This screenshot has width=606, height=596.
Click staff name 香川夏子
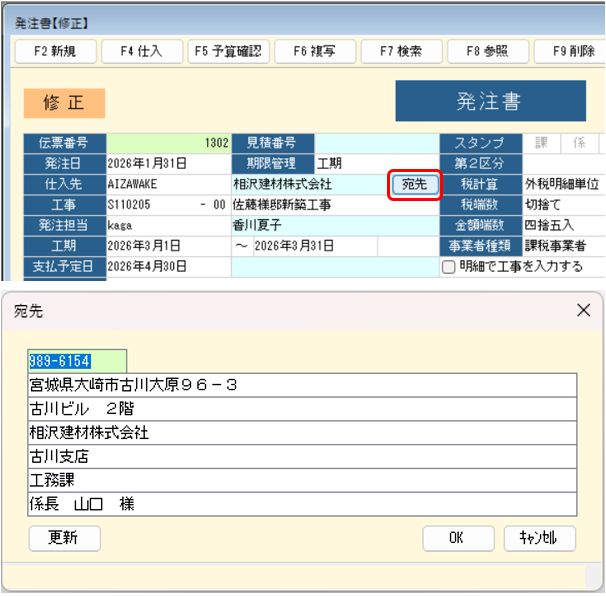click(x=335, y=225)
